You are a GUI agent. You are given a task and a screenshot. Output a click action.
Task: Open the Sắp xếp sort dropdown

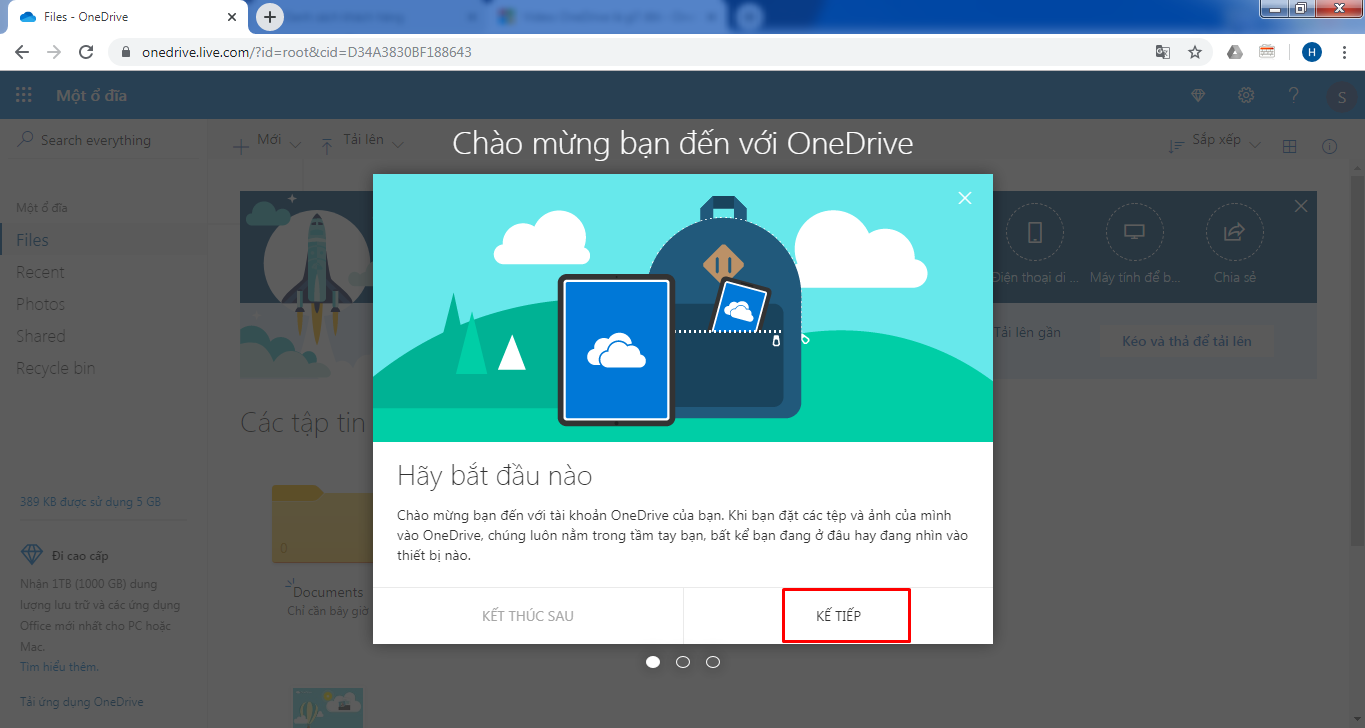[x=1215, y=144]
